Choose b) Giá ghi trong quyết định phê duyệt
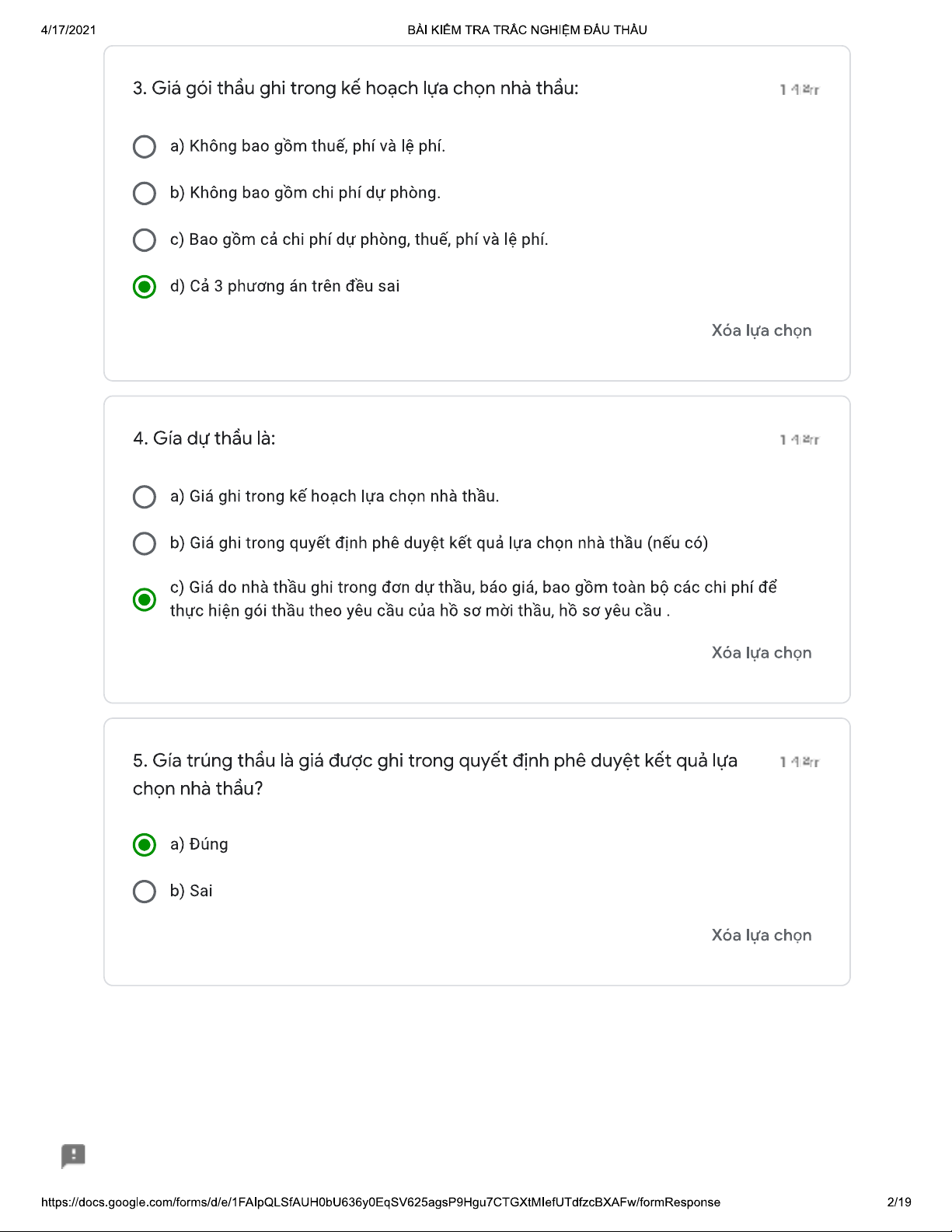 click(145, 543)
